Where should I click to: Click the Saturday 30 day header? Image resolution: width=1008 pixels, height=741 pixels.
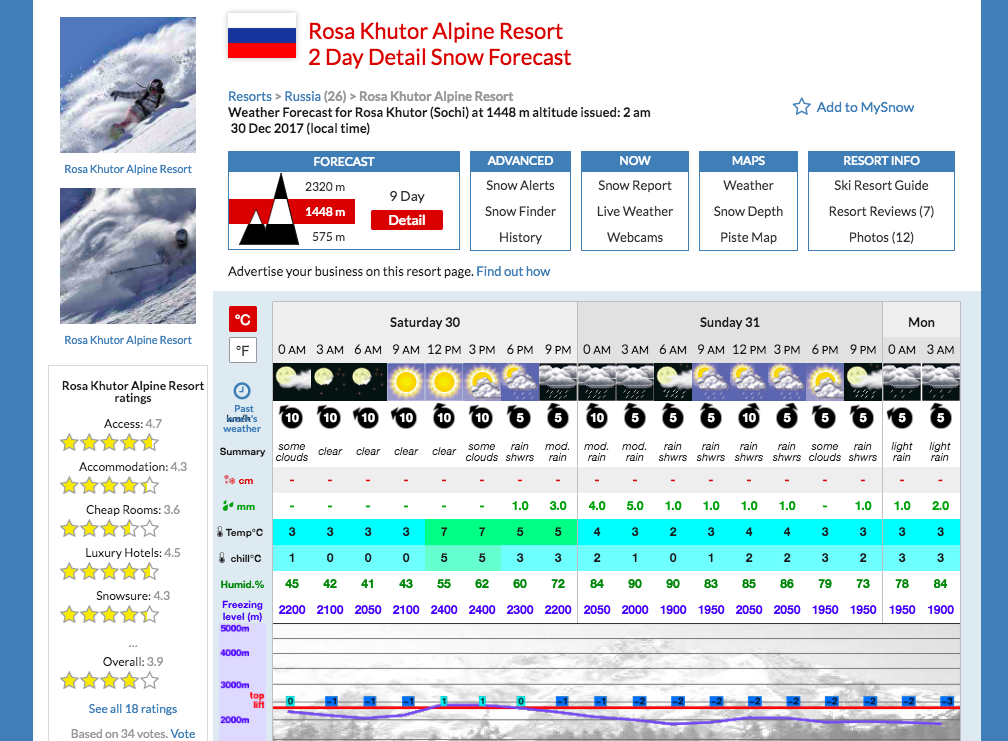point(425,322)
